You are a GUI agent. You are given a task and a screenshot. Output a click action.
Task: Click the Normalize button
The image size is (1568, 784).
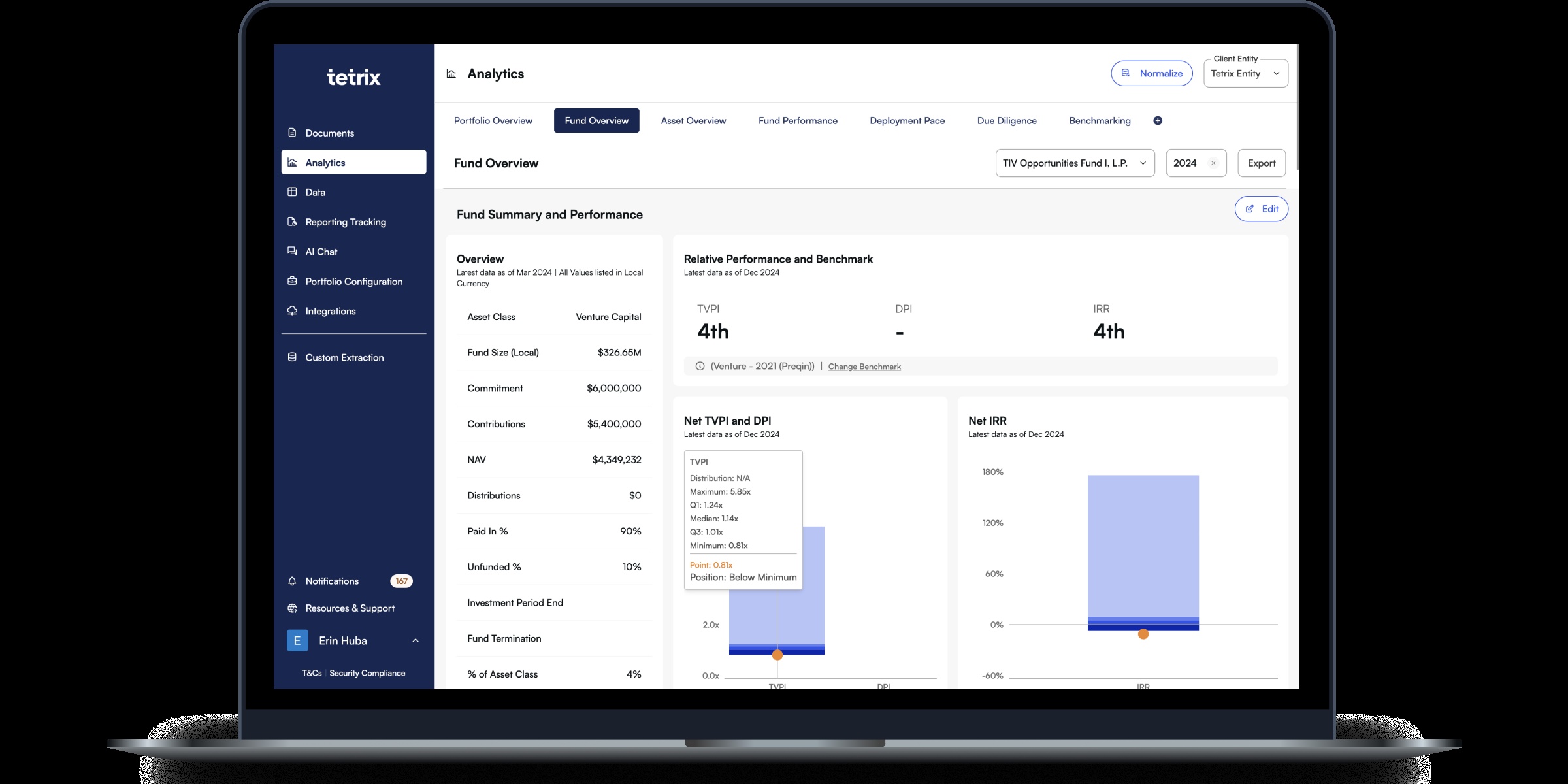[1152, 73]
